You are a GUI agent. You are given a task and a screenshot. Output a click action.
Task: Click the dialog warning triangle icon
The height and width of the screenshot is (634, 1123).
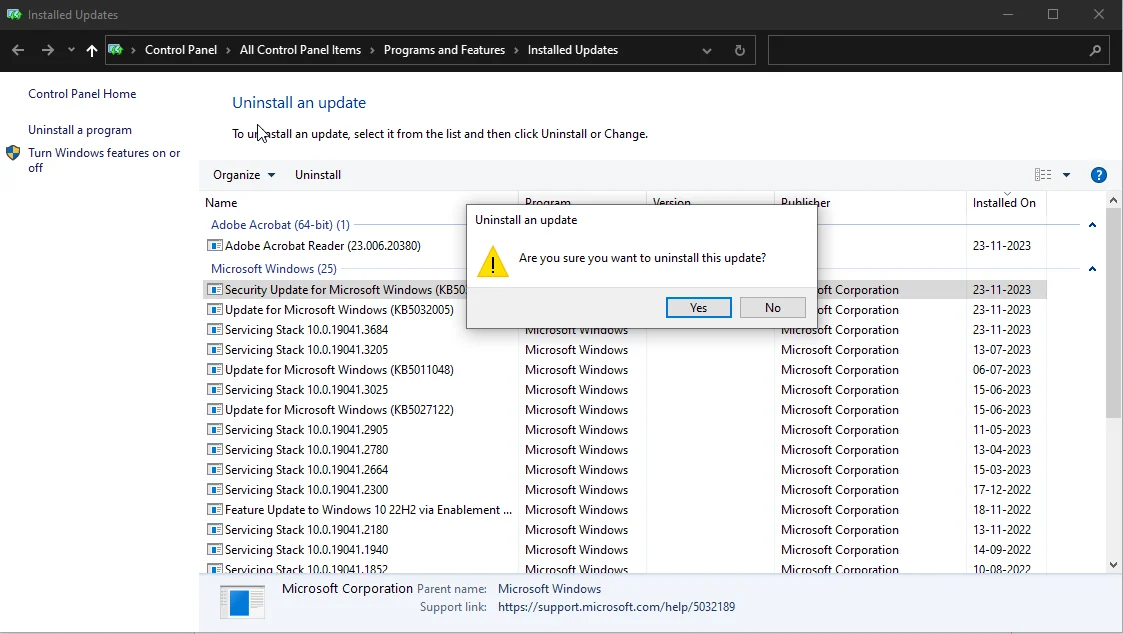(x=493, y=261)
